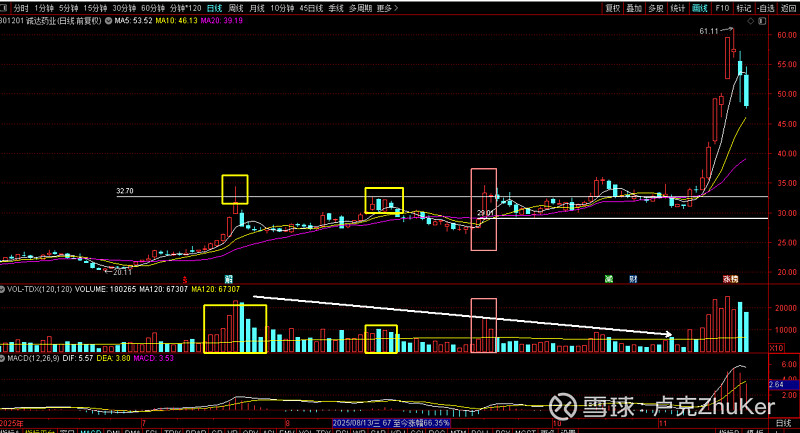Image resolution: width=800 pixels, height=433 pixels.
Task: Click the 301201 诚达药业 stock title
Action: [51, 21]
